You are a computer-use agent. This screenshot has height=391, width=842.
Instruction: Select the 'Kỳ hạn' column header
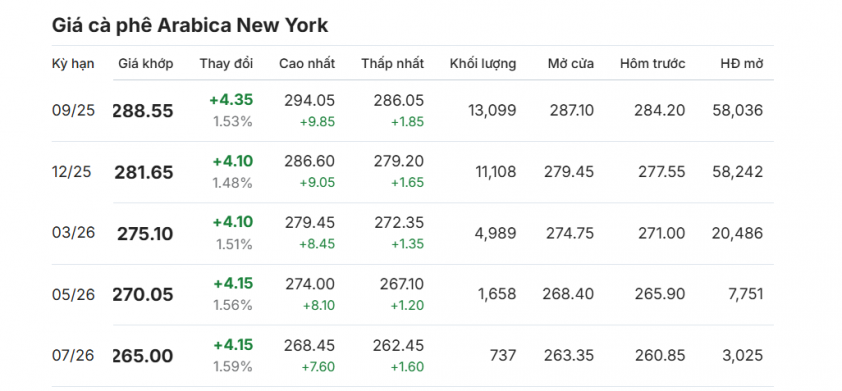point(73,63)
